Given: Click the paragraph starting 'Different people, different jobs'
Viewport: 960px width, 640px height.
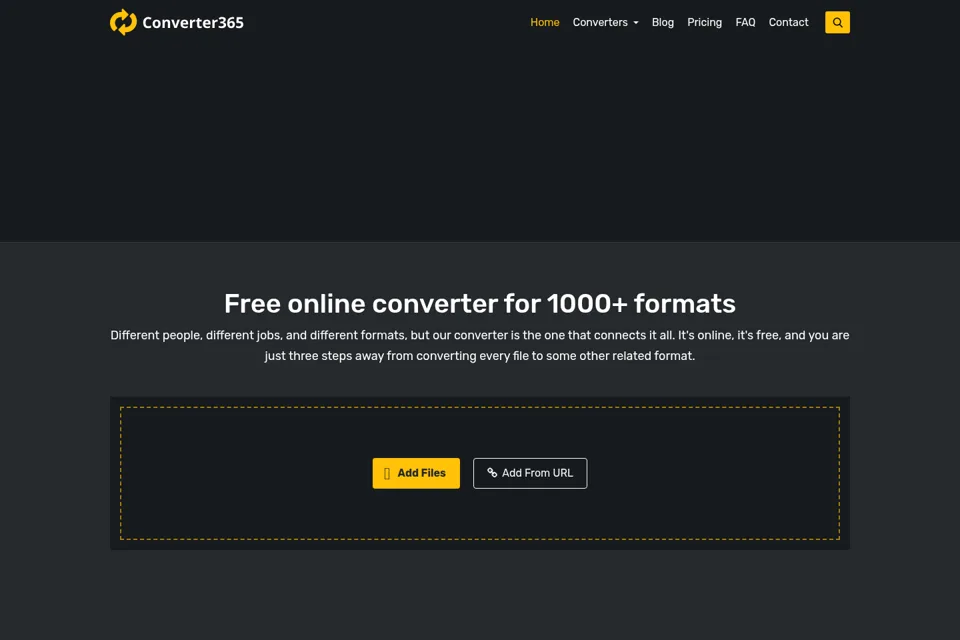Looking at the screenshot, I should (479, 345).
